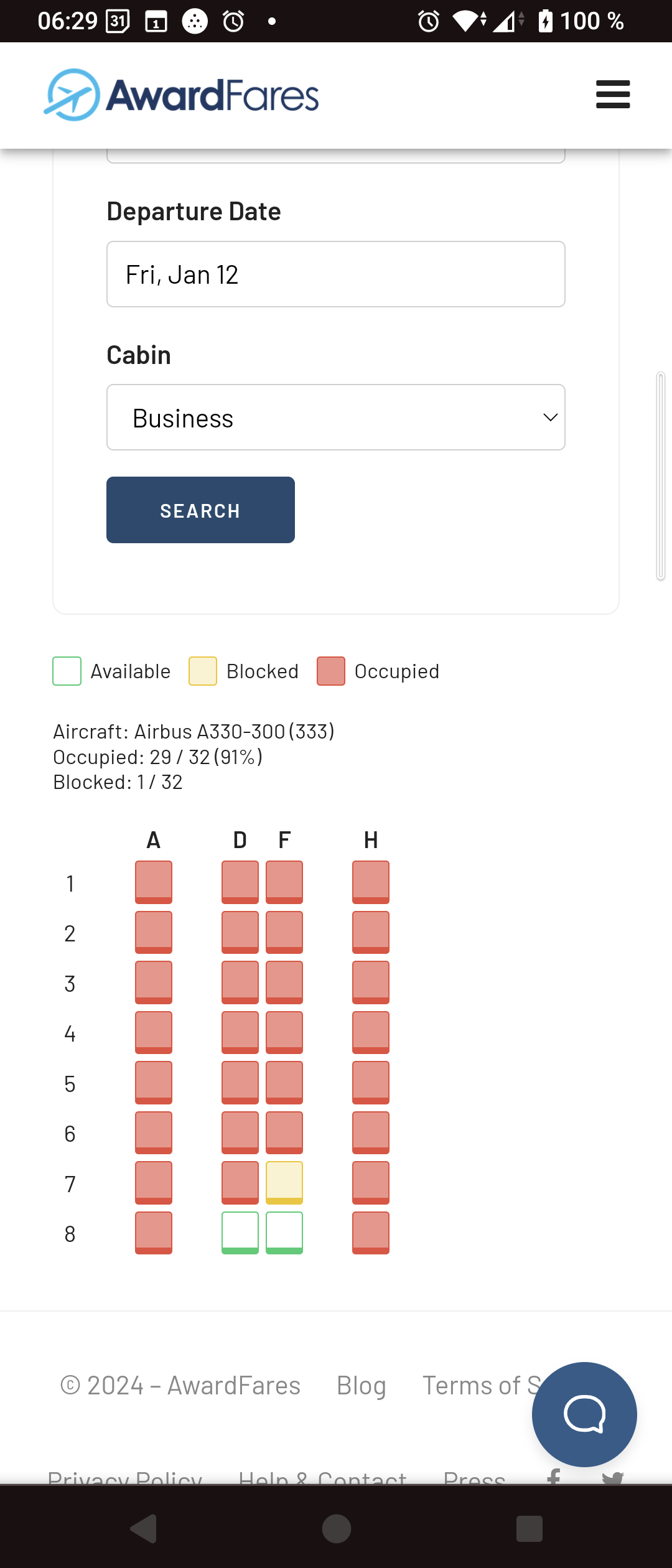The height and width of the screenshot is (1568, 672).
Task: Open the Blog footer link
Action: [361, 1386]
